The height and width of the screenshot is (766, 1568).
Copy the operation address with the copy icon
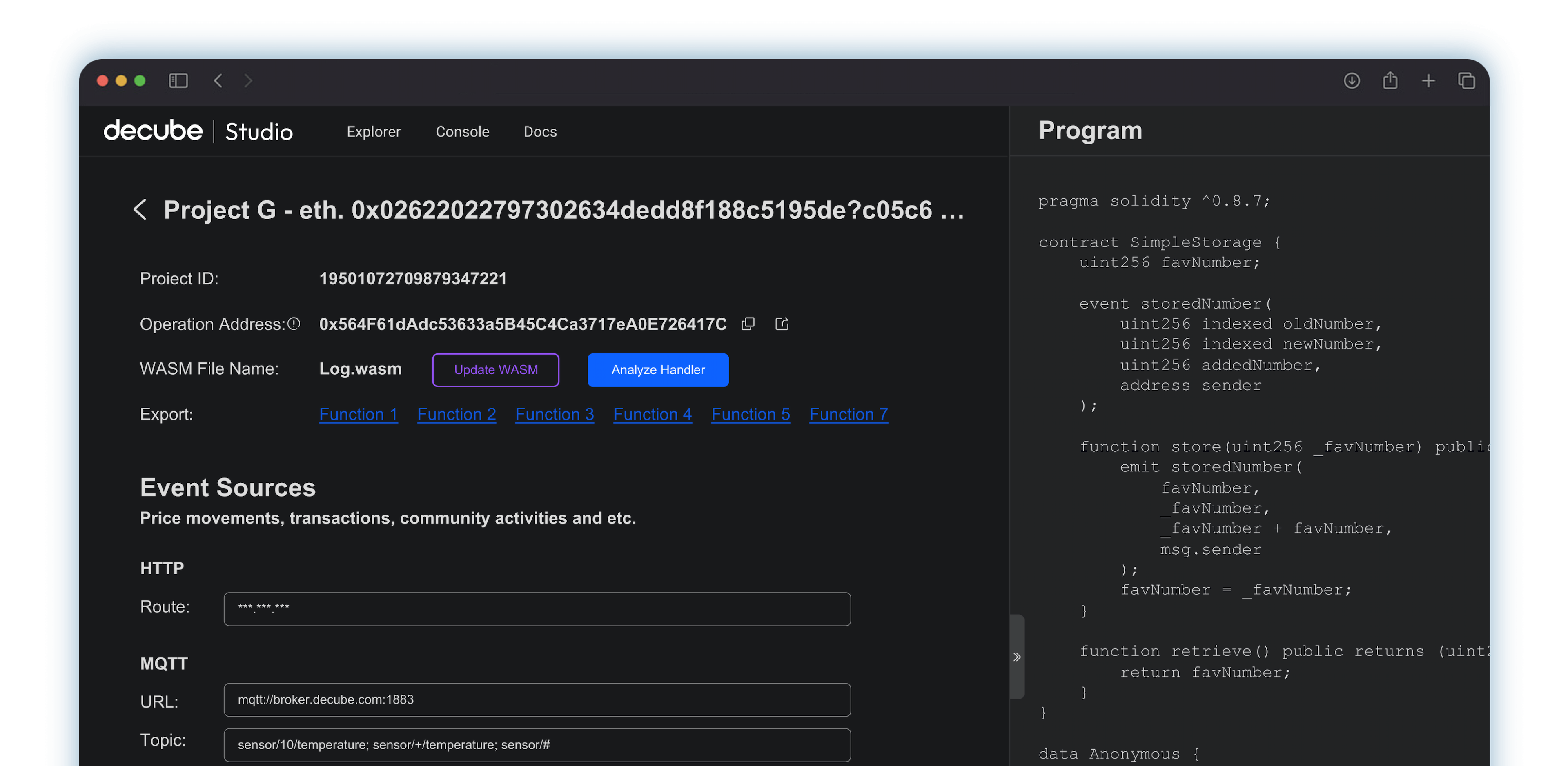[x=748, y=324]
